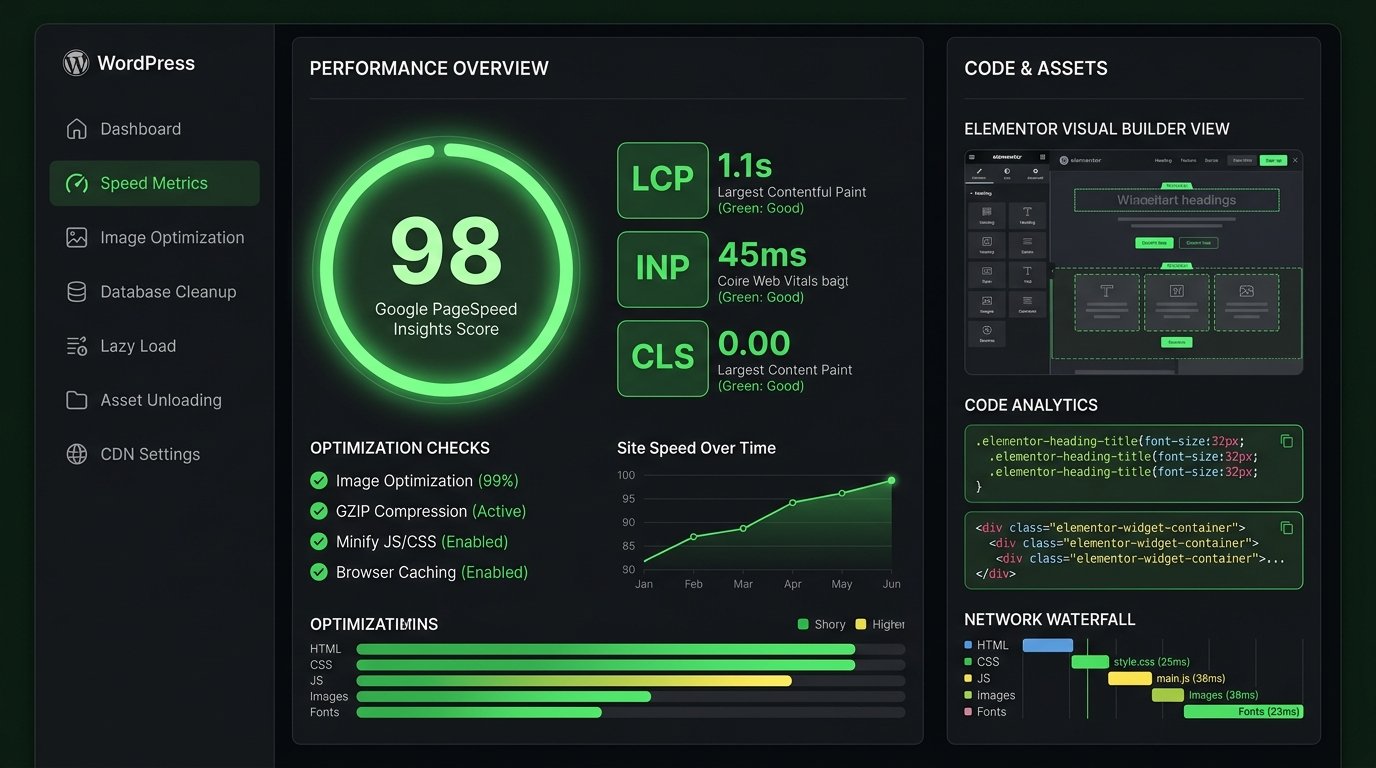Switch to CDN Settings
1376x768 pixels.
[154, 454]
